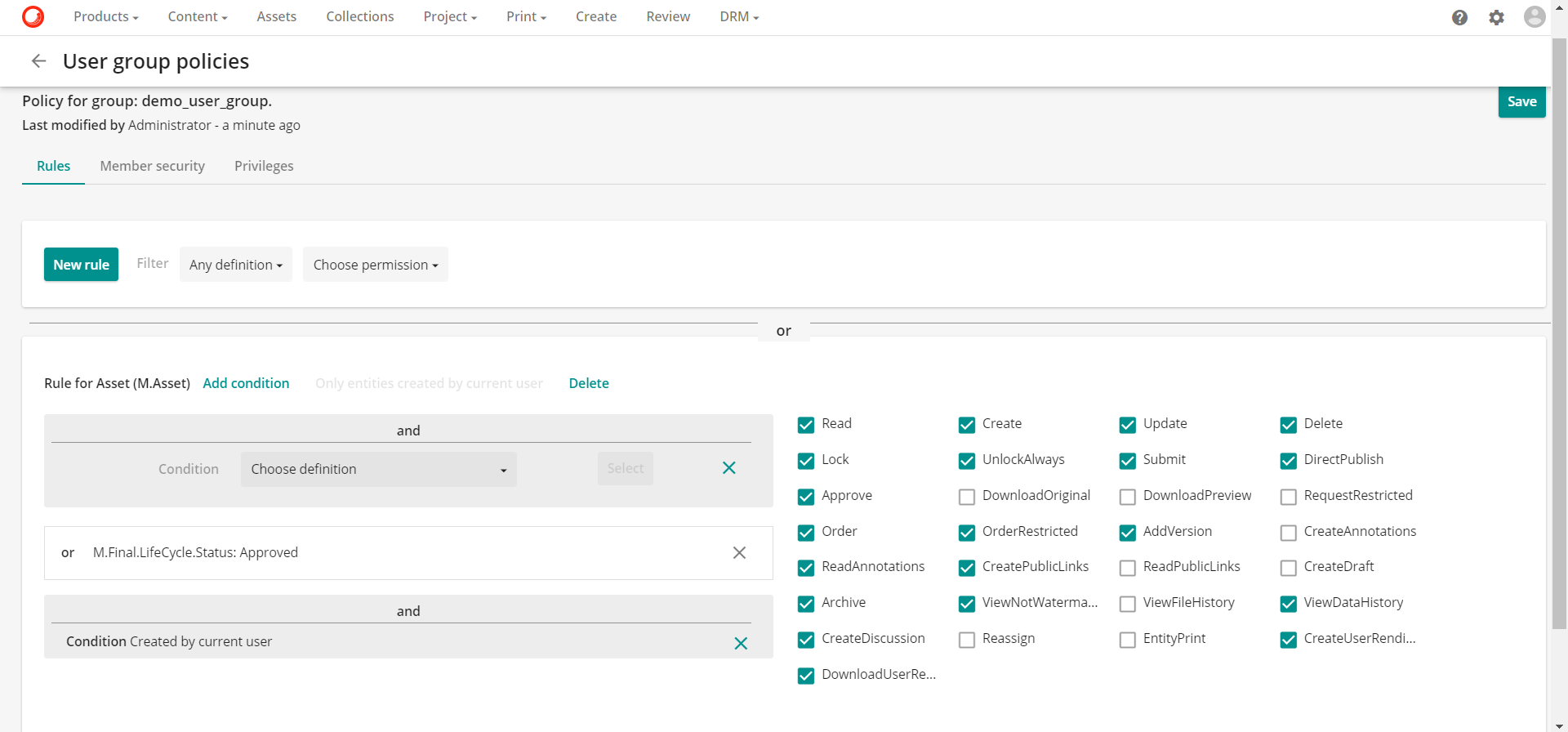Click Only entities created by current user
The height and width of the screenshot is (732, 1568).
[429, 383]
